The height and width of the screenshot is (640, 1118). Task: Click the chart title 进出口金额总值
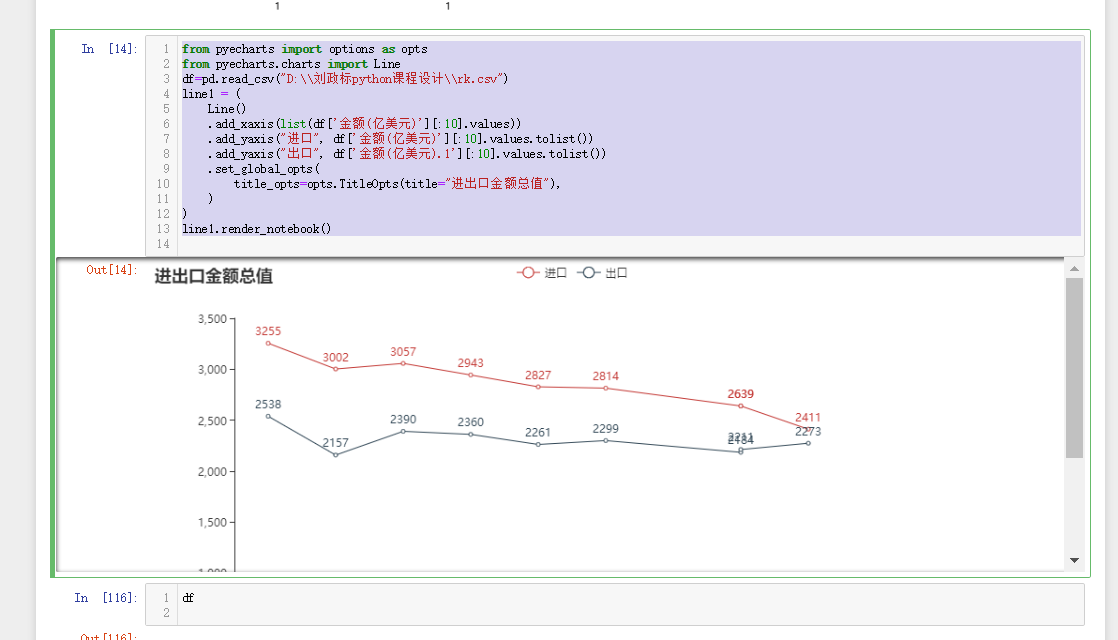(x=213, y=276)
